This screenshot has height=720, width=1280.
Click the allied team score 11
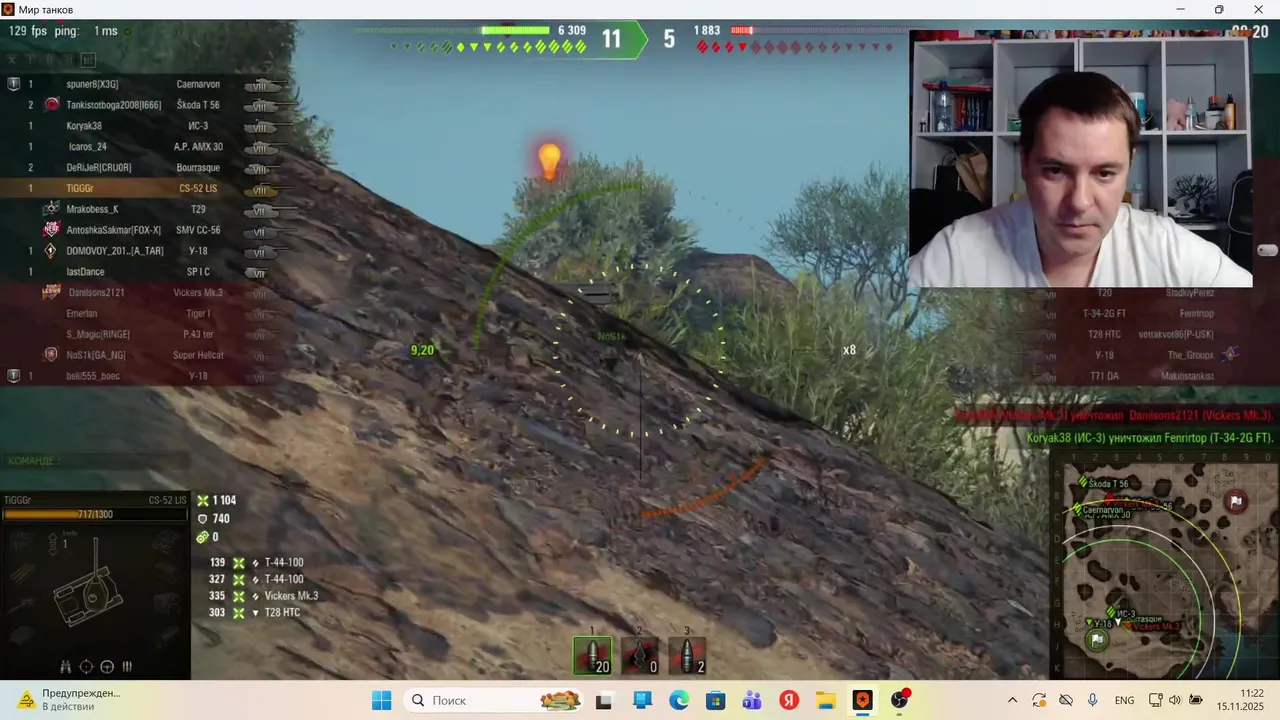pyautogui.click(x=611, y=39)
